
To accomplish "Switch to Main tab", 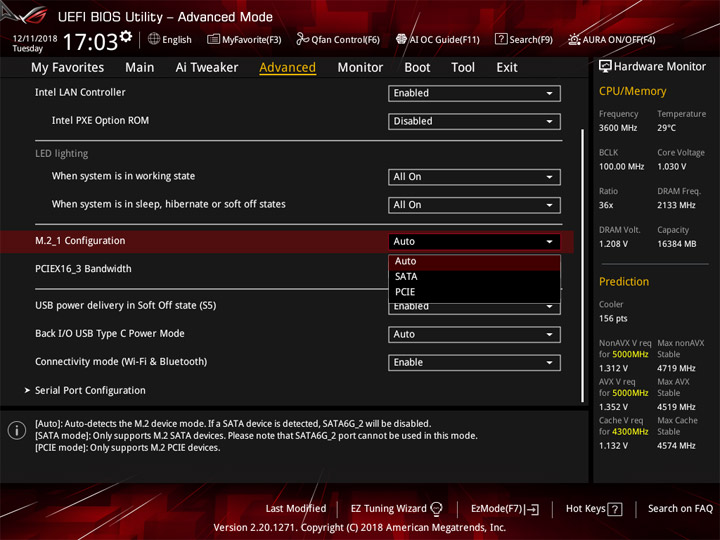I will pos(140,68).
